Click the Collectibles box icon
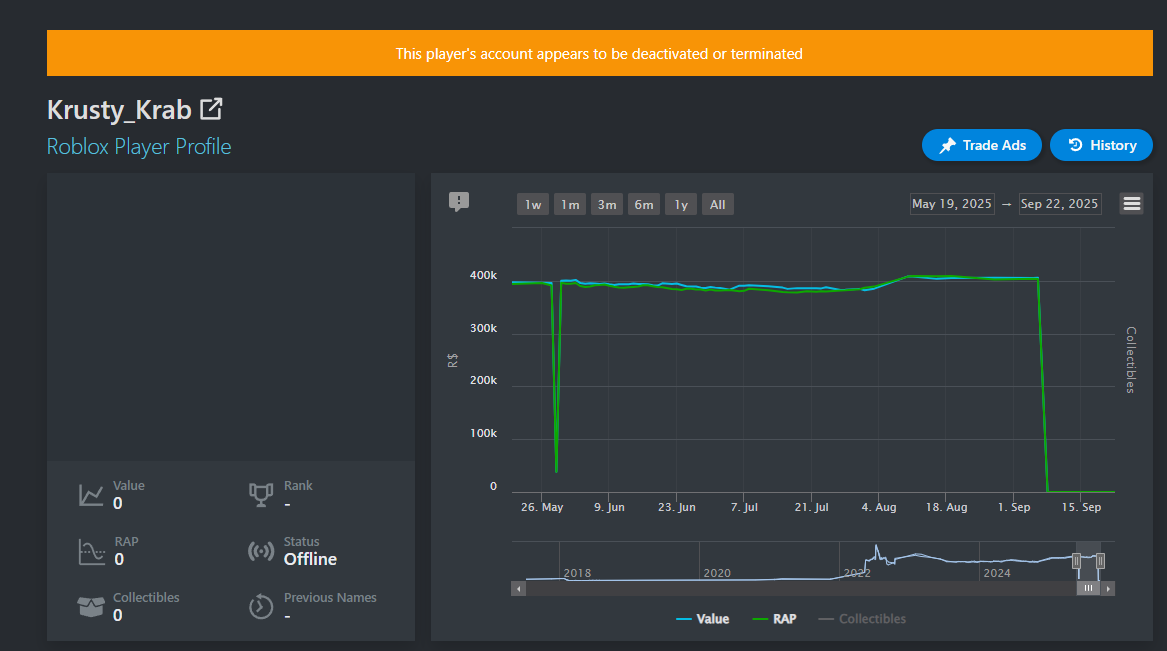This screenshot has height=651, width=1167. [91, 606]
